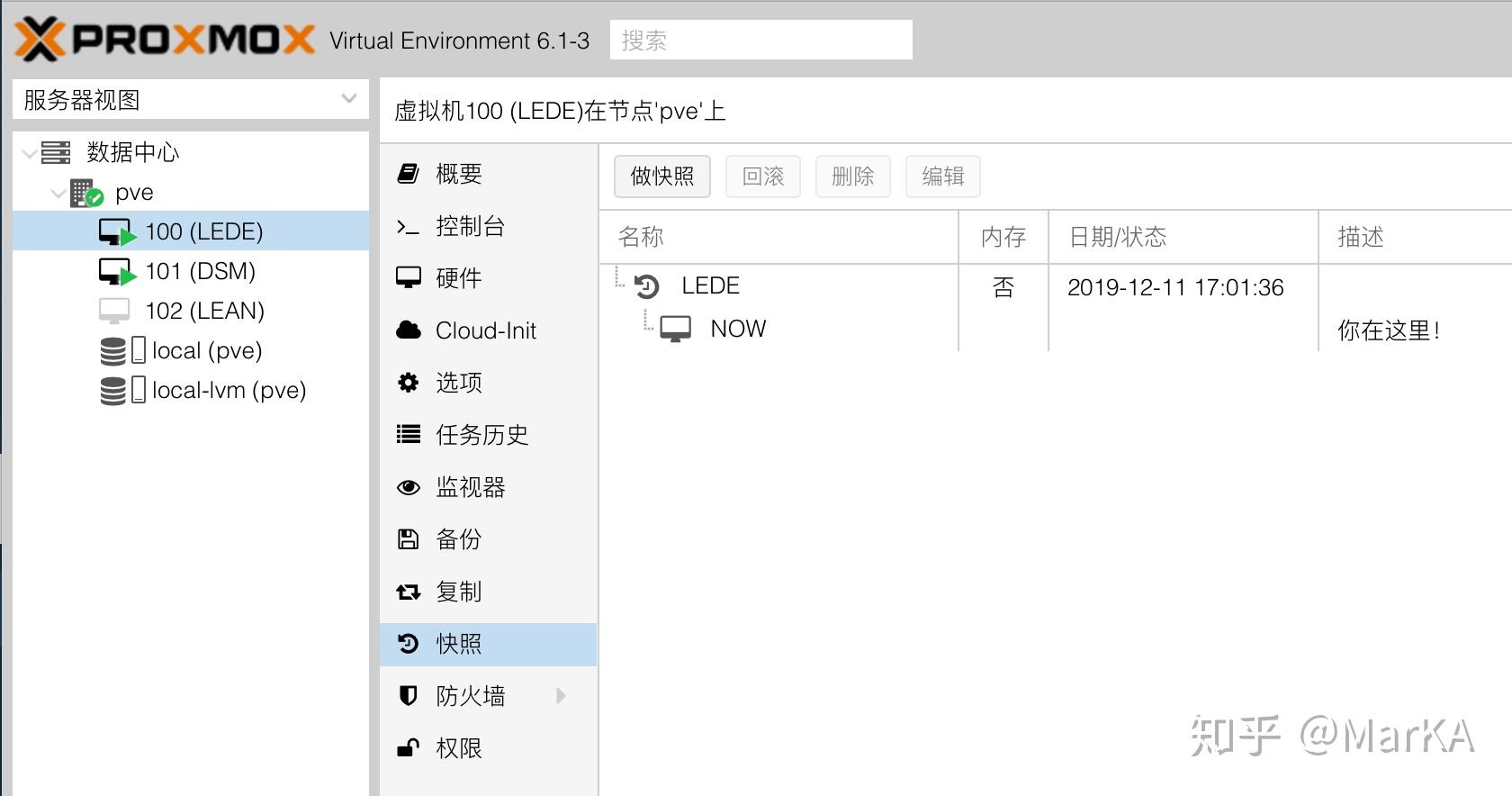This screenshot has width=1512, height=796.
Task: Click the list icon beside 任务历史
Action: tap(409, 435)
